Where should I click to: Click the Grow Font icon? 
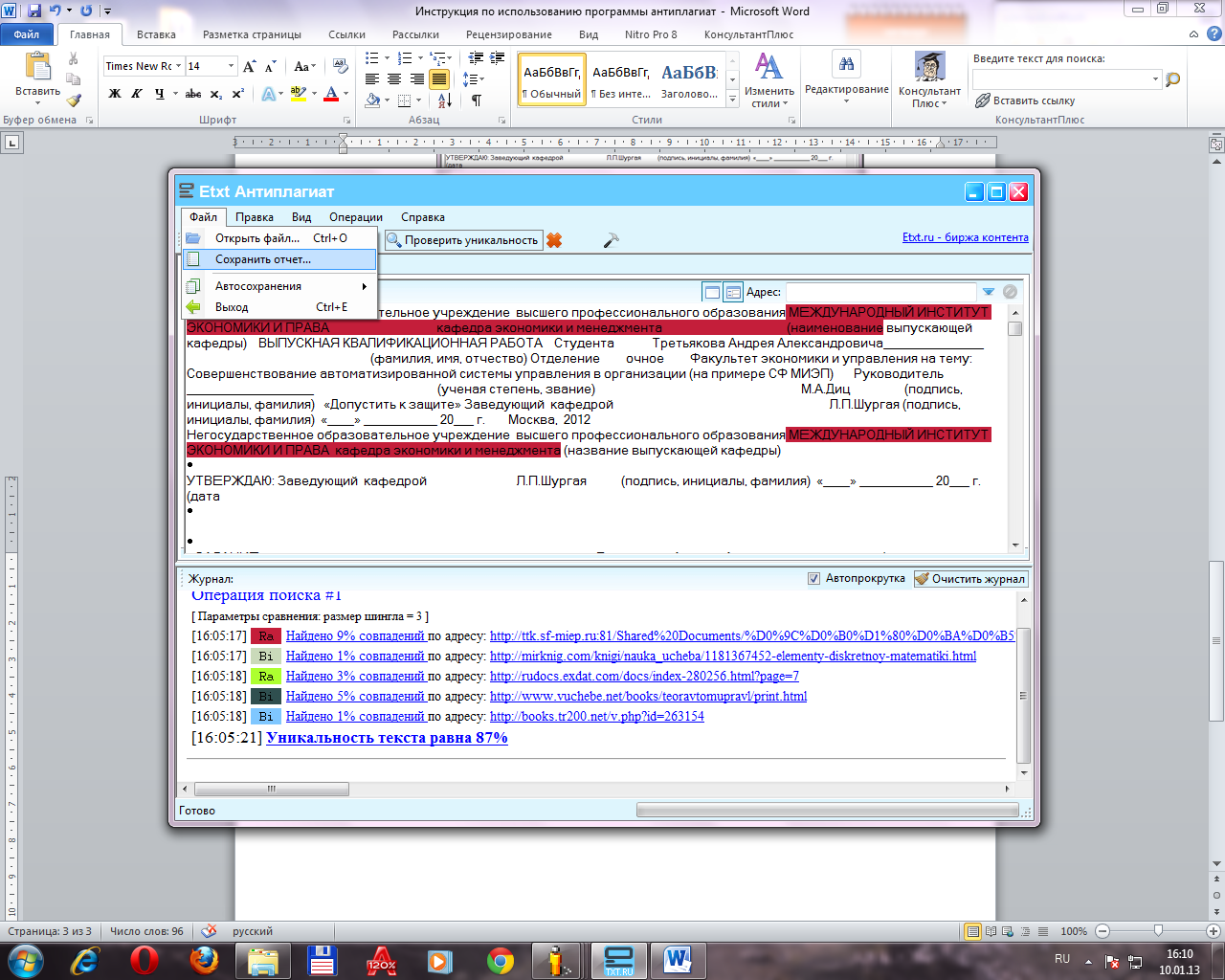(250, 66)
